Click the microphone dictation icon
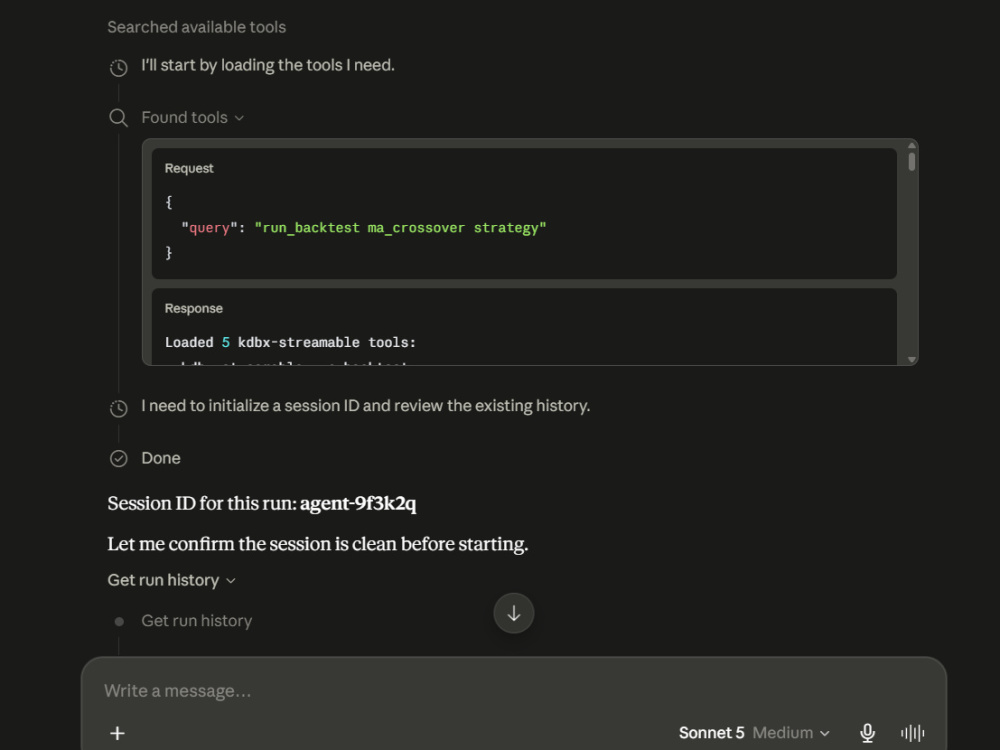This screenshot has width=1000, height=750. [867, 733]
